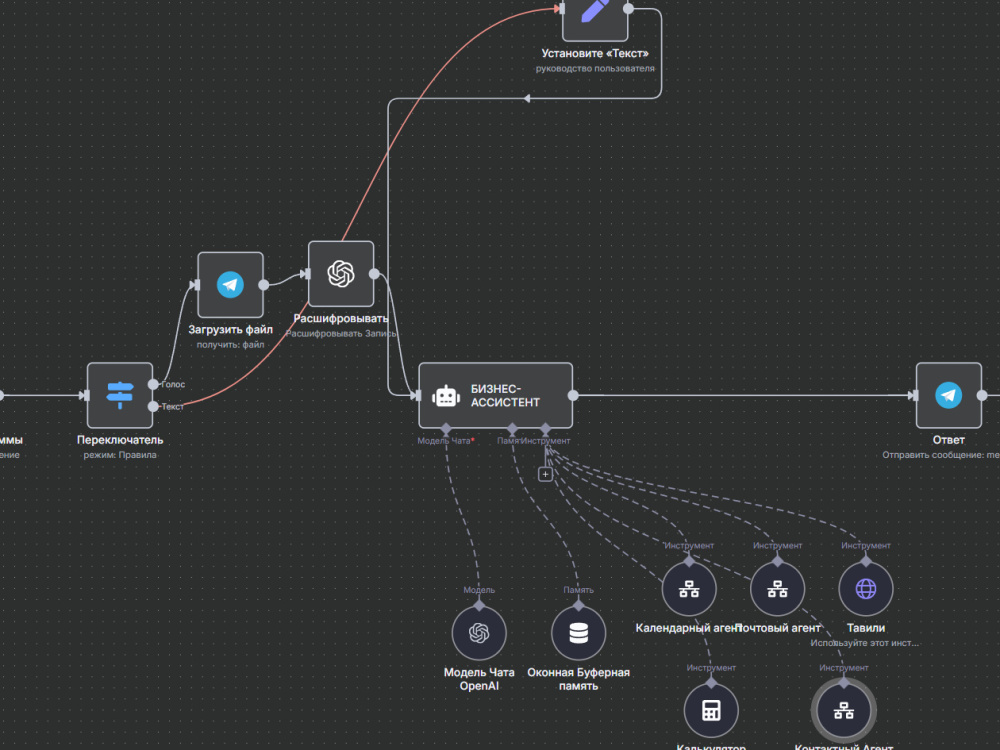Select the Переключатель switch node icon
The image size is (1000, 750).
[120, 395]
